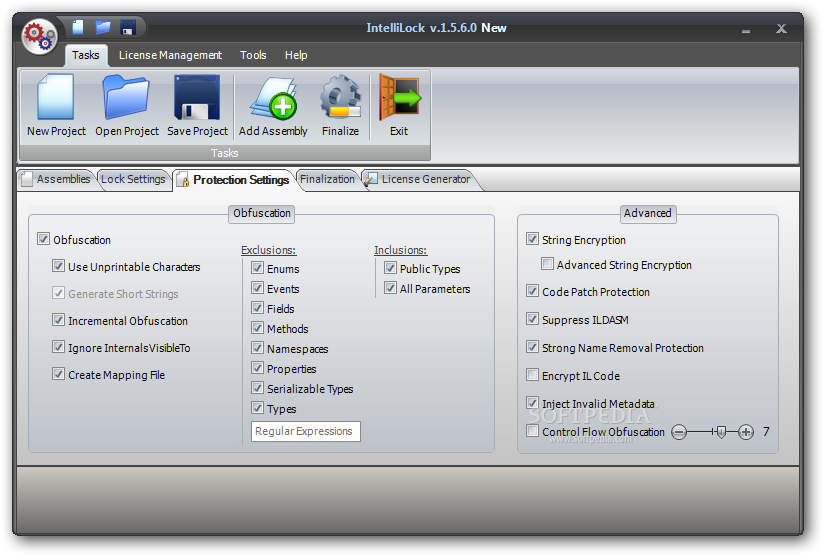Enable Control Flow Obfuscation checkbox
Image resolution: width=824 pixels, height=556 pixels.
tap(532, 431)
